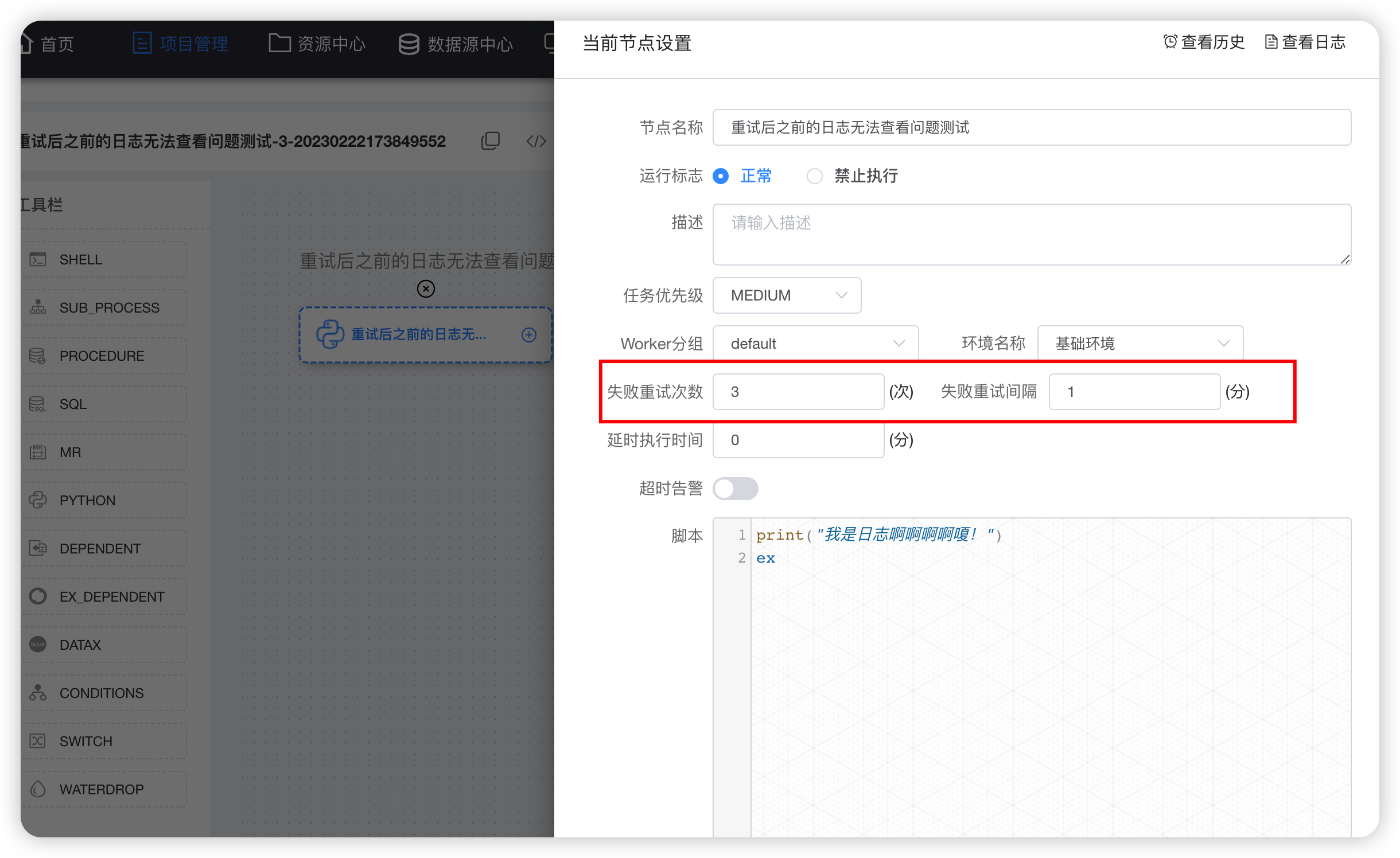The image size is (1400, 858).
Task: Focus the 失败重试次数 input
Action: 798,392
